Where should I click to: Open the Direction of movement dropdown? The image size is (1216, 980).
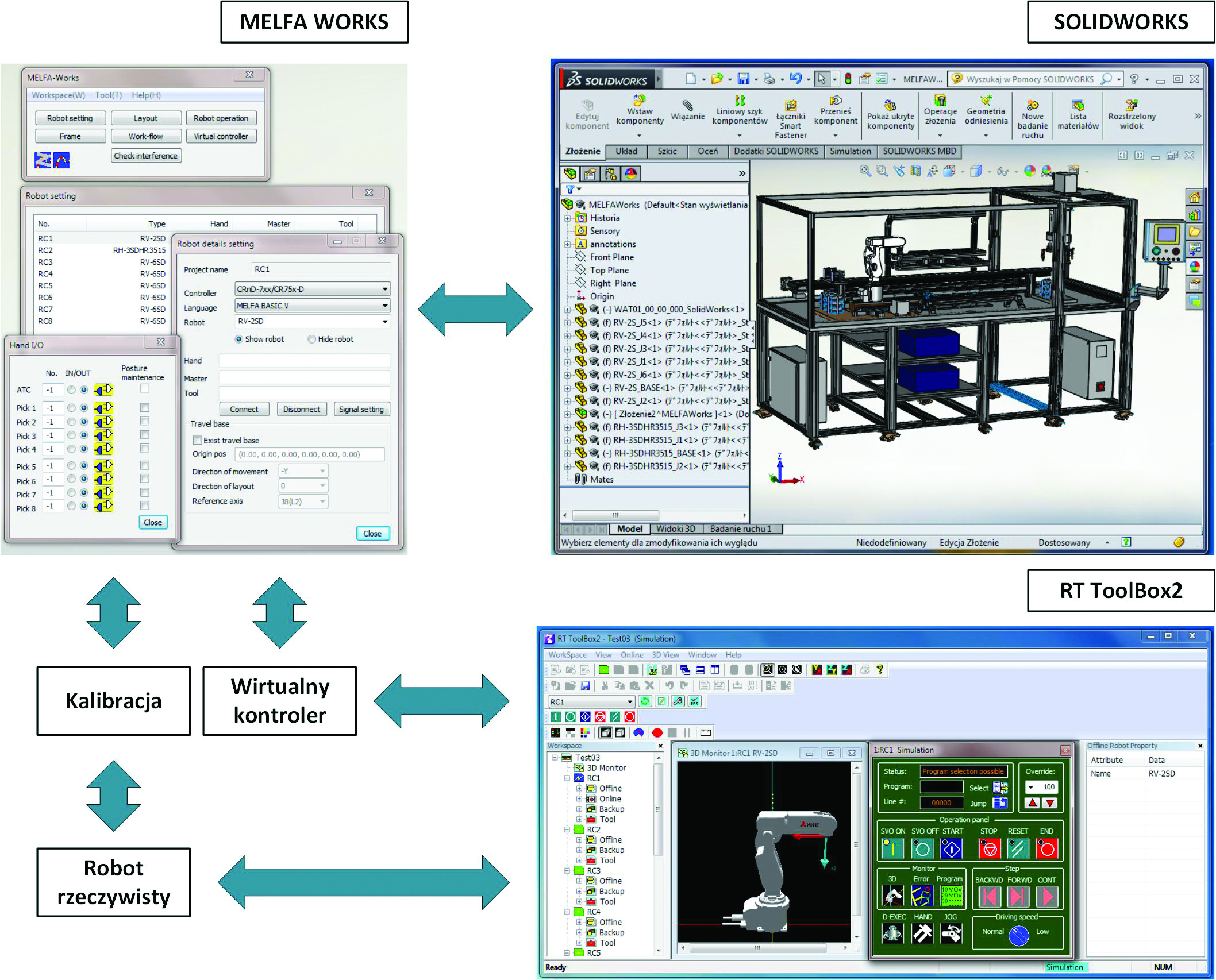click(x=303, y=471)
